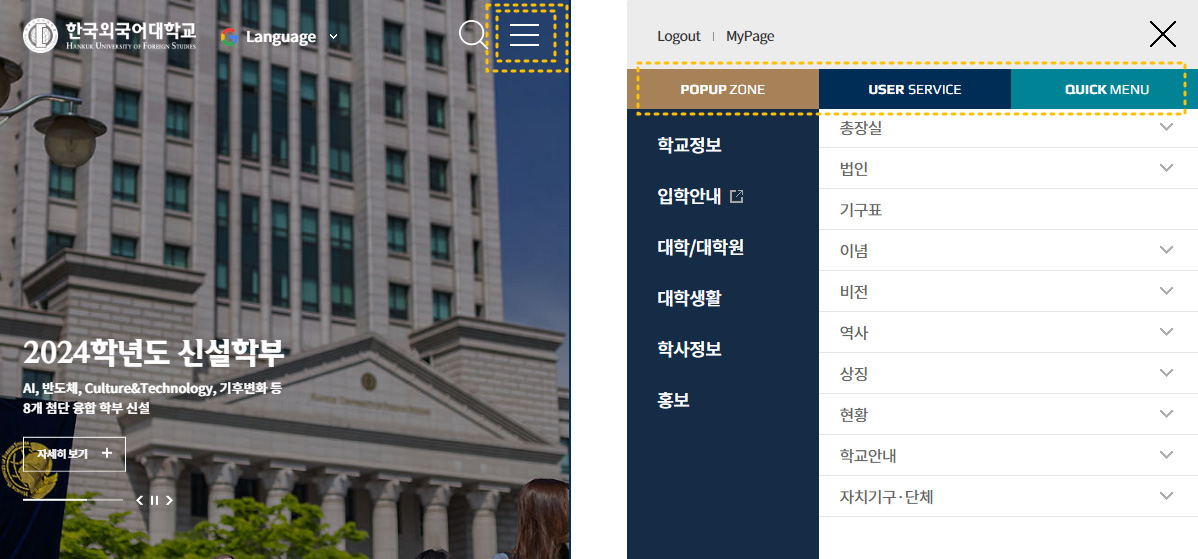Click the 법인 menu text
This screenshot has height=559, width=1198.
tap(853, 169)
